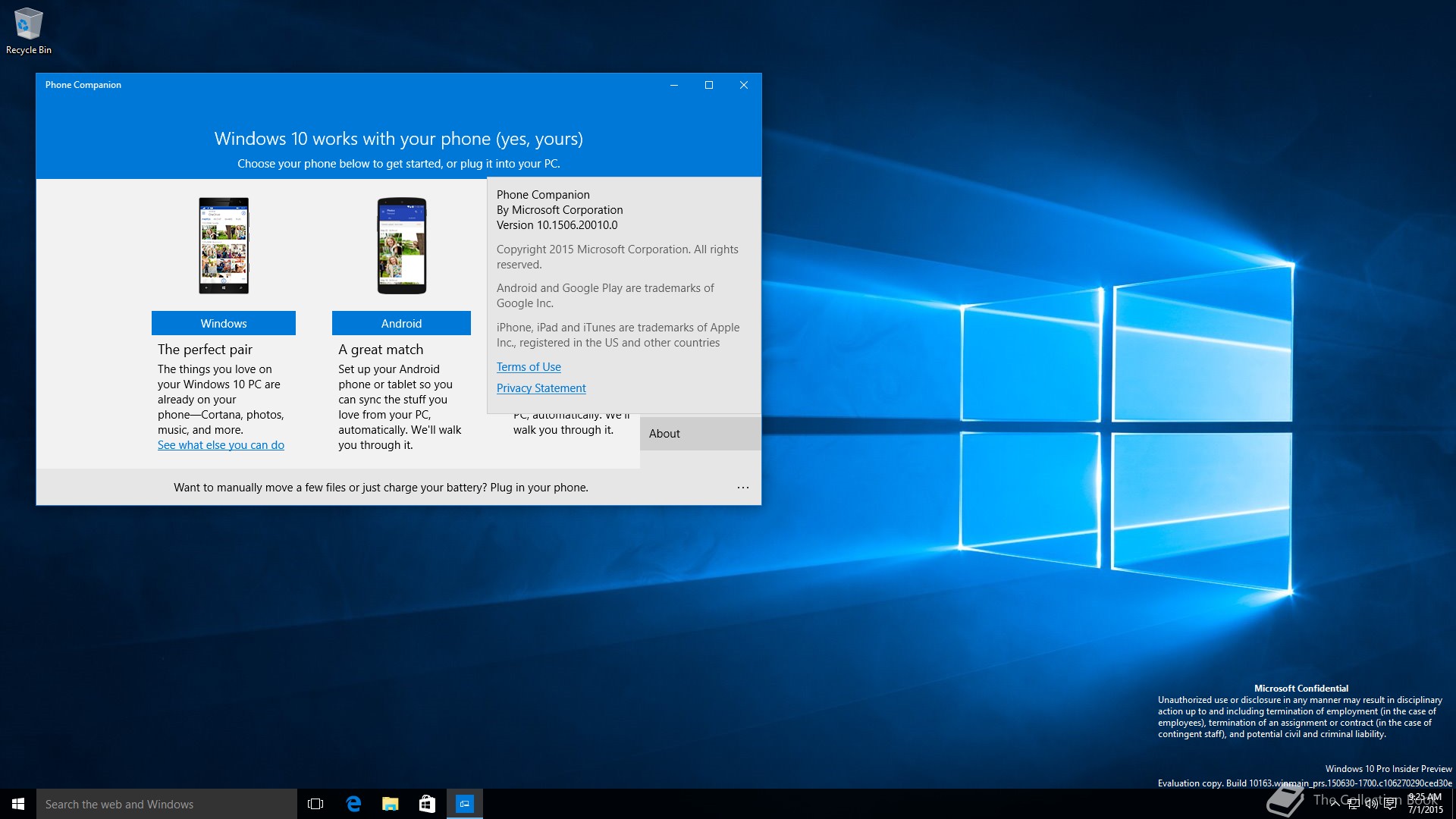Open the Terms of Use link

coord(529,367)
